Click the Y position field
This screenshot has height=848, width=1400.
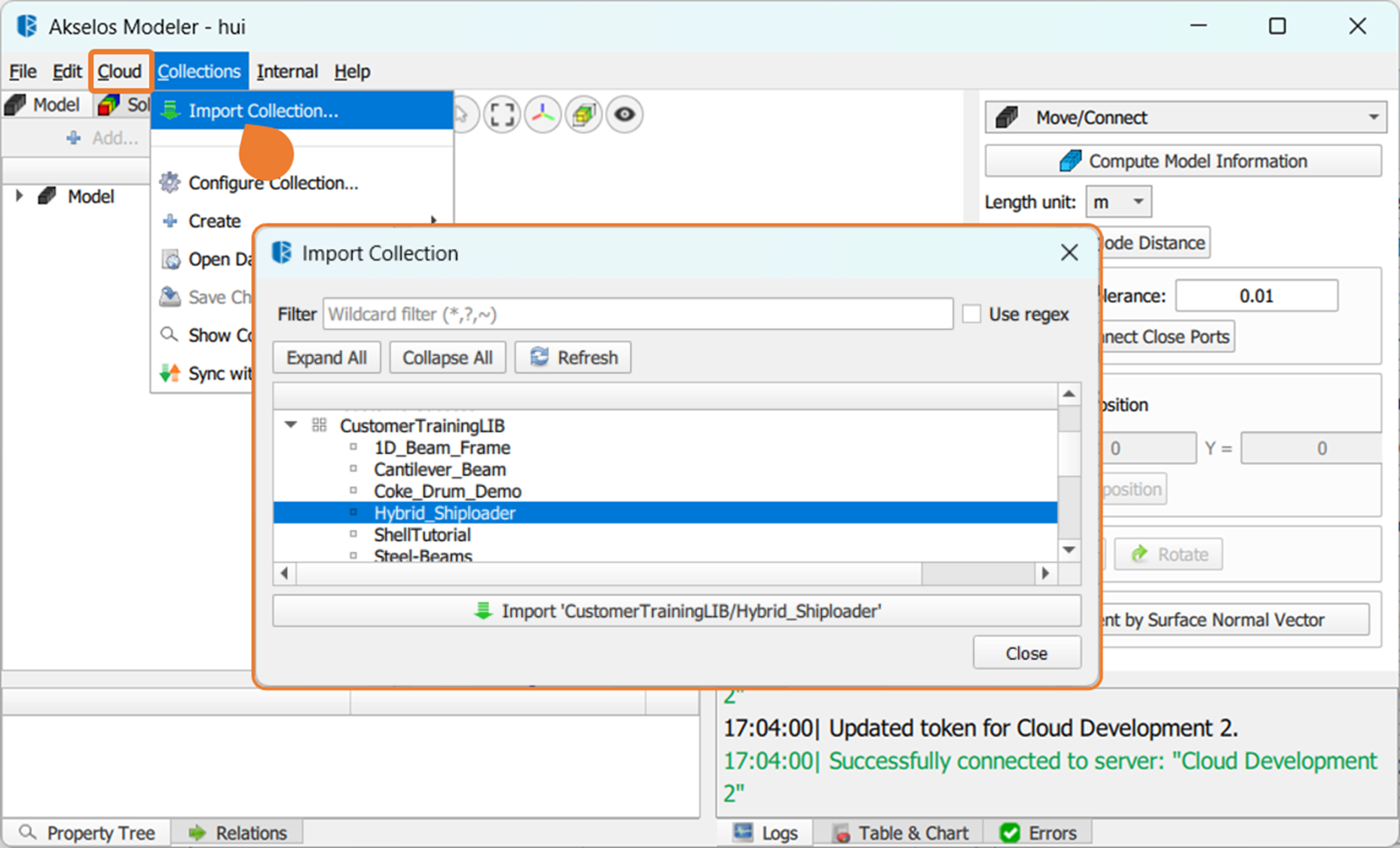point(1311,448)
